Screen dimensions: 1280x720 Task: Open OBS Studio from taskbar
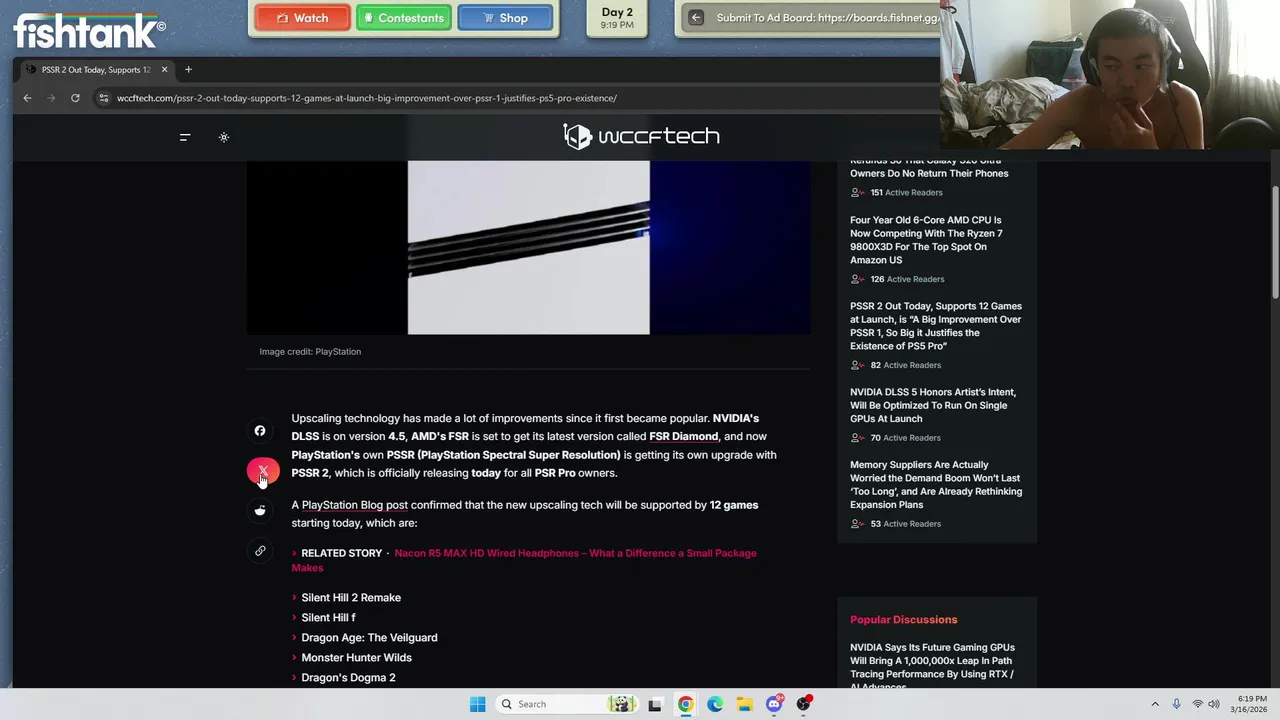[804, 704]
